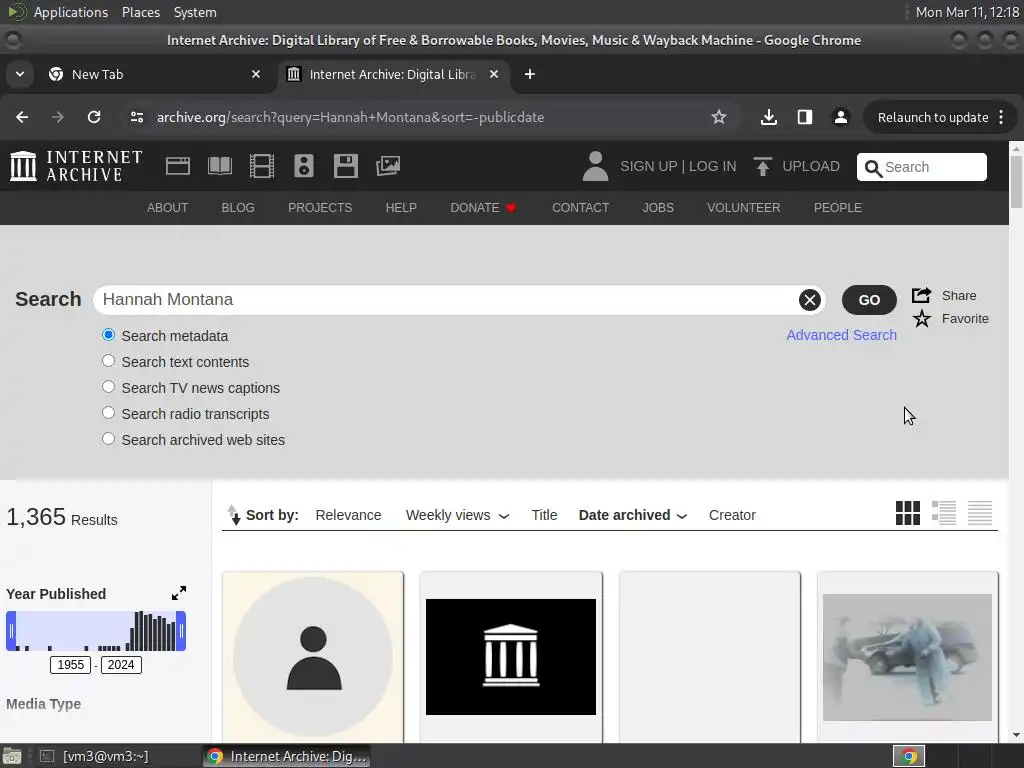This screenshot has height=768, width=1024.
Task: Click the LOG IN link
Action: [712, 167]
